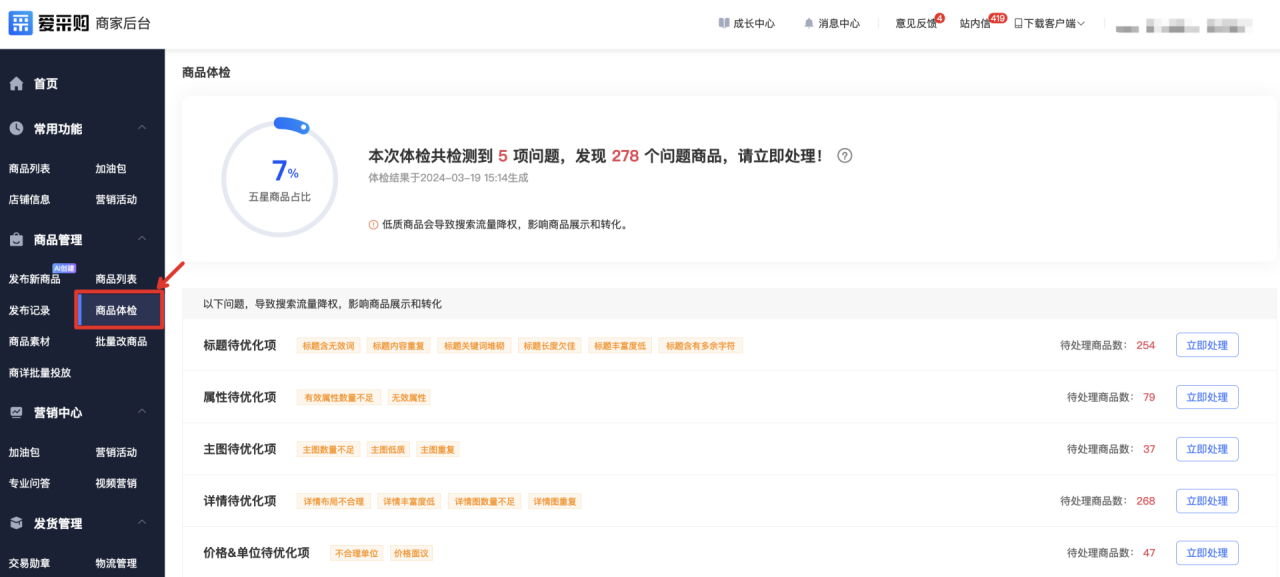Screen dimensions: 1280x577
Task: Click the 爱采购 logo icon
Action: 21,23
